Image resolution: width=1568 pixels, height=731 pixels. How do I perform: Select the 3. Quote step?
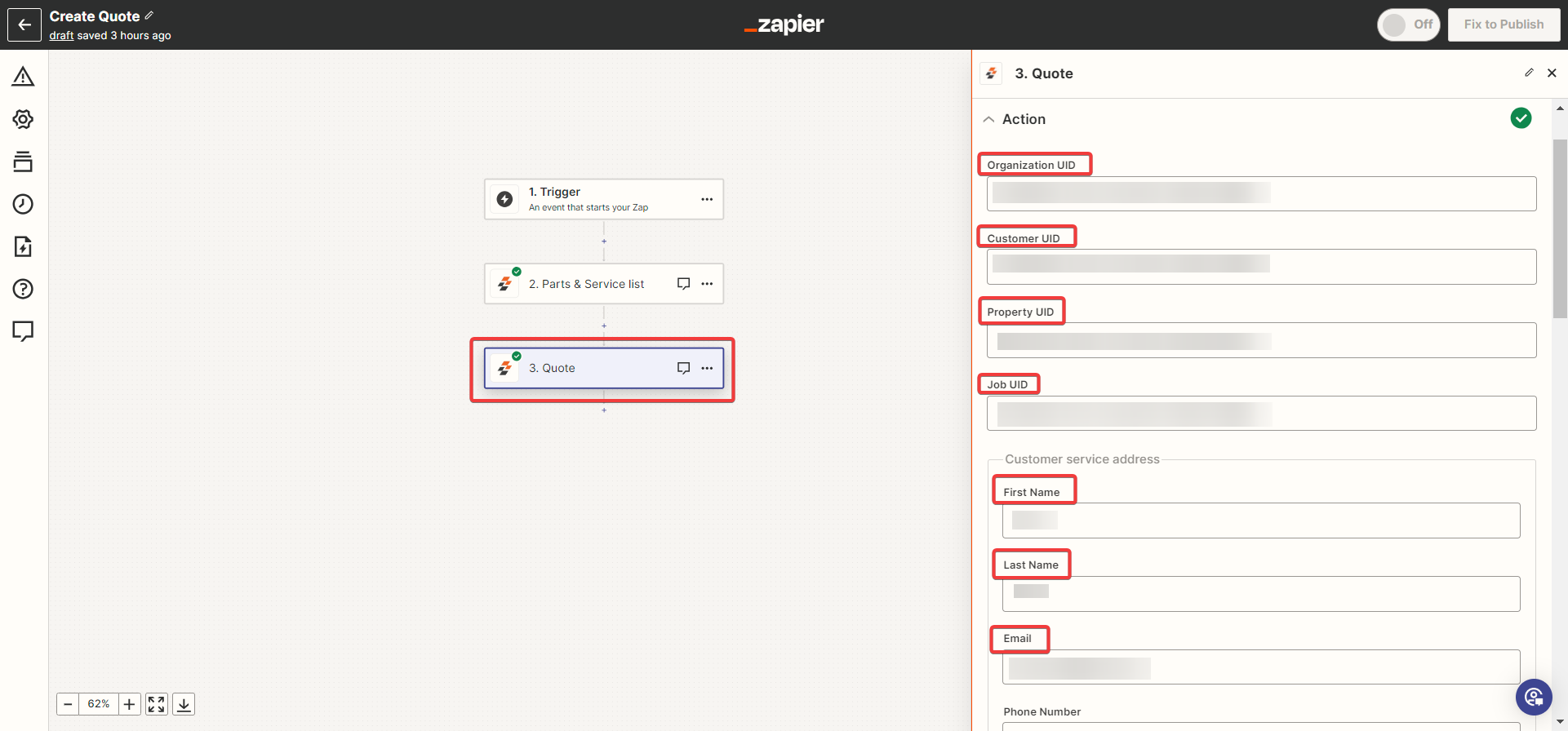click(x=604, y=368)
